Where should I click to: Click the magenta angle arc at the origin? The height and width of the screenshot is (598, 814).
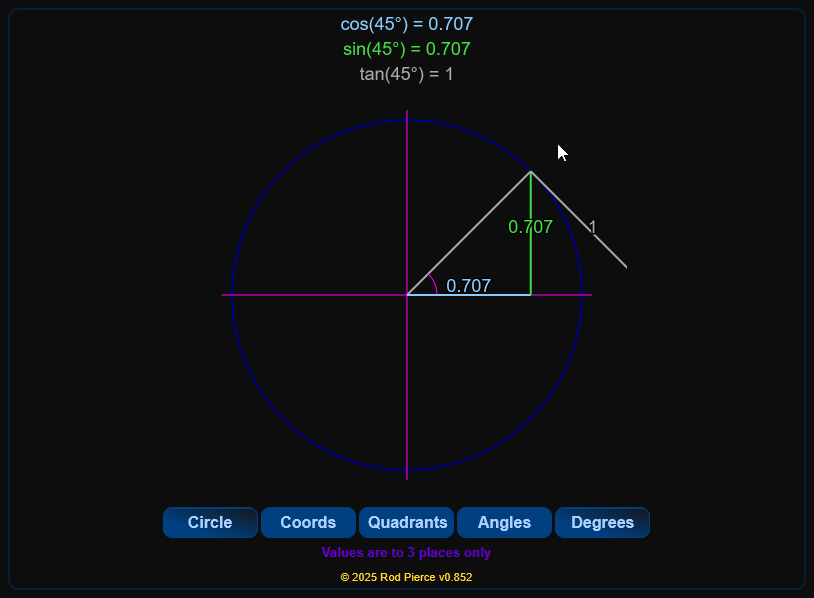tap(433, 283)
